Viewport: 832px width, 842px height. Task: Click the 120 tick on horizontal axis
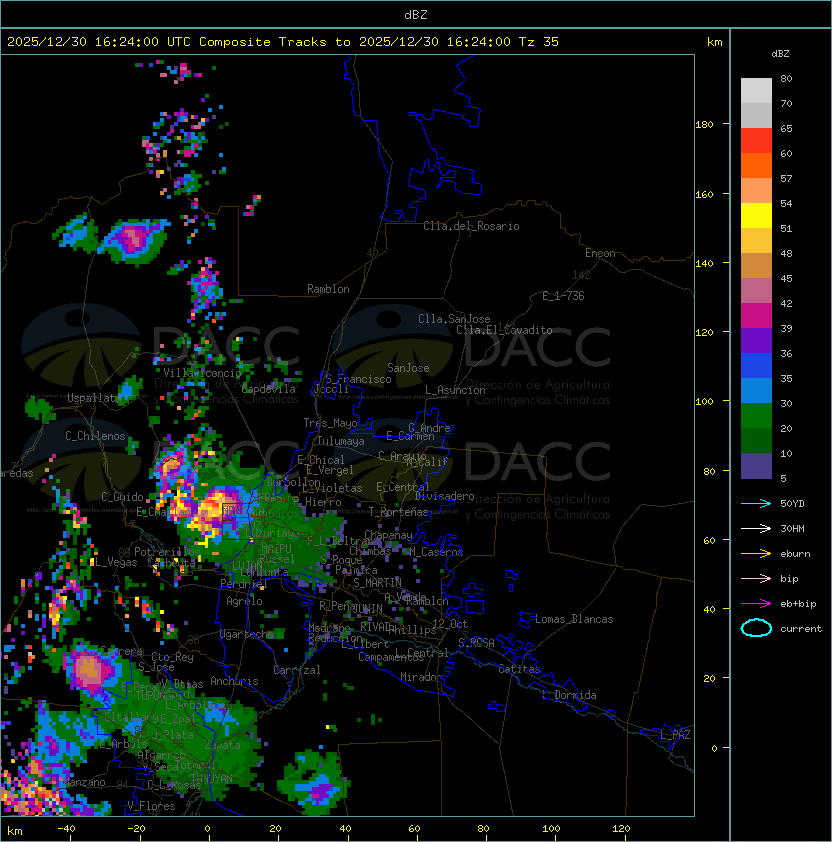point(621,829)
